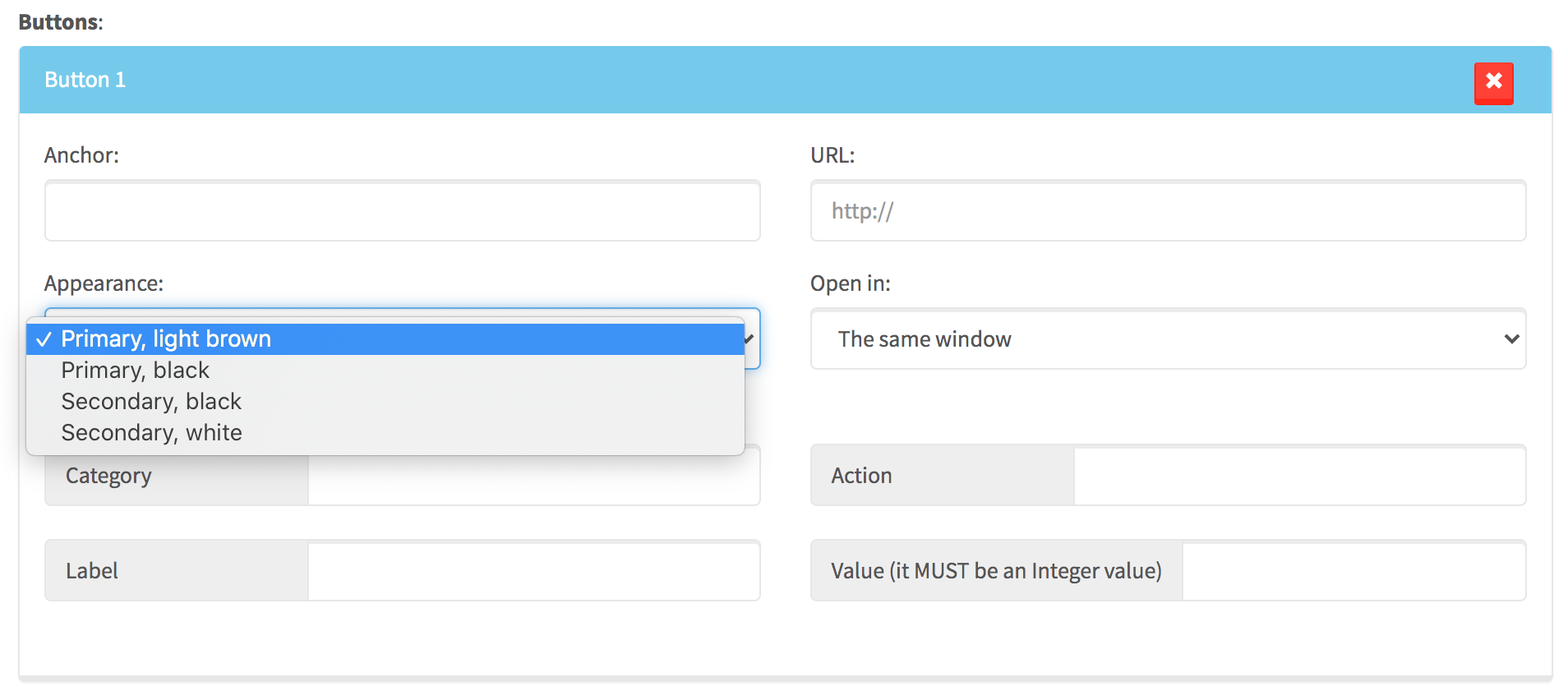Open the Open in selector
The height and width of the screenshot is (700, 1568).
[x=1167, y=339]
